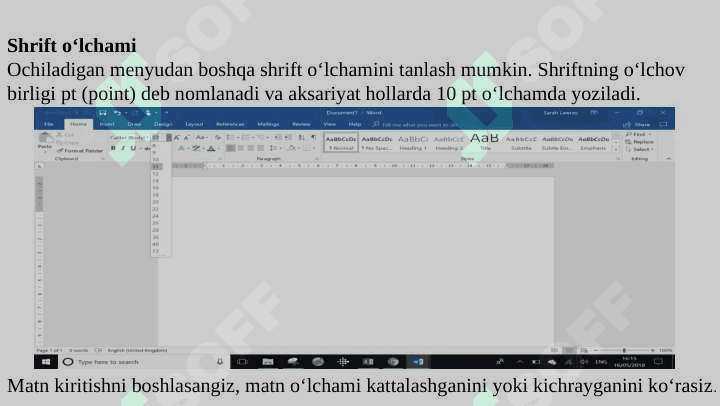Click the Shading paint bucket icon
This screenshot has height=406, width=720.
coord(292,148)
